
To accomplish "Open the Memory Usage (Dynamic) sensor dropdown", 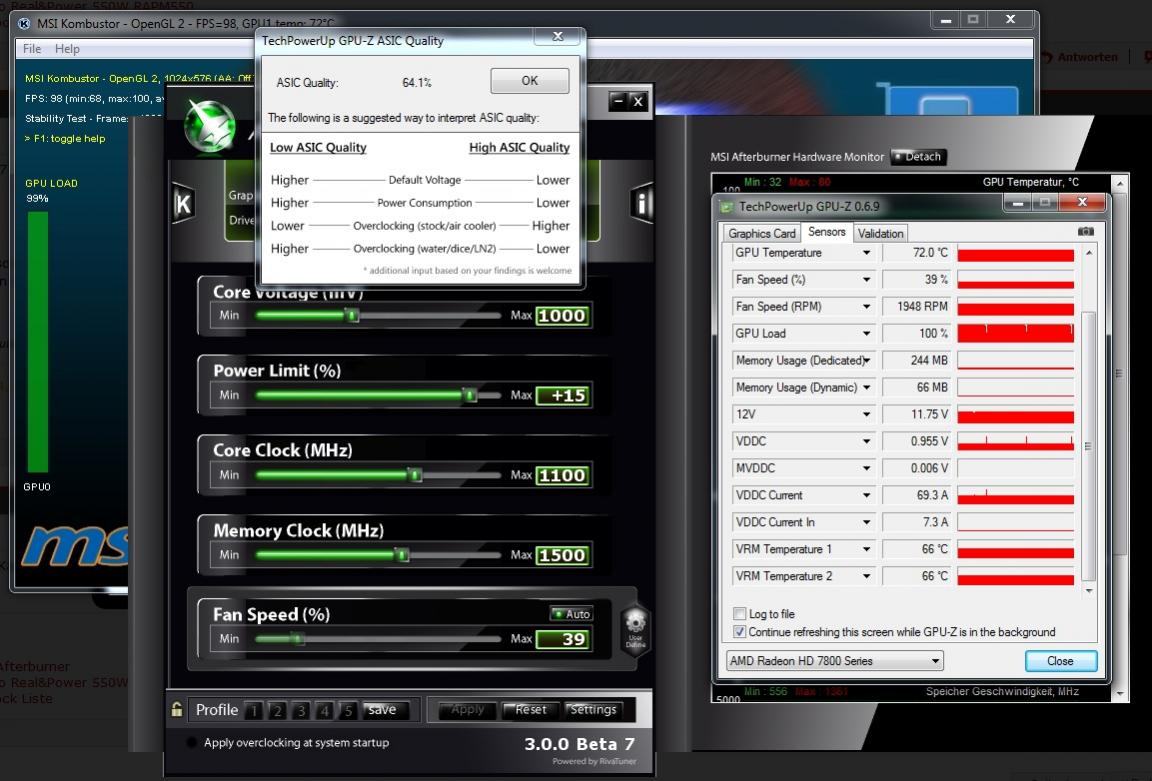I will pyautogui.click(x=867, y=387).
